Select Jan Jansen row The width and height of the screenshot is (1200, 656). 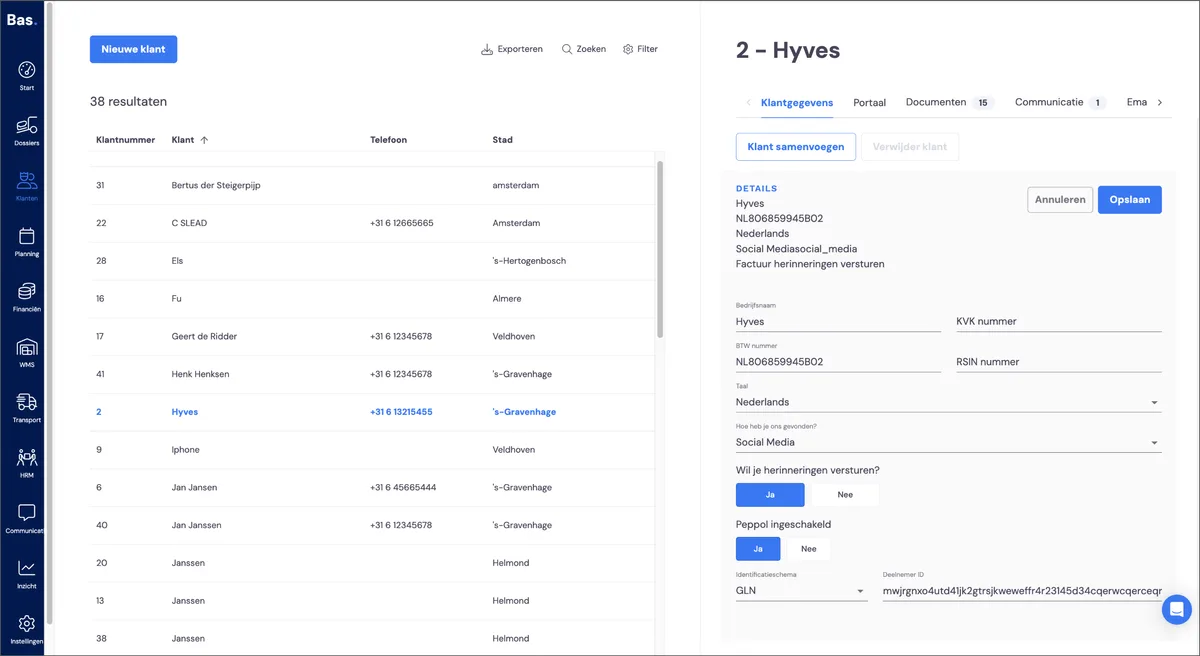pyautogui.click(x=372, y=487)
